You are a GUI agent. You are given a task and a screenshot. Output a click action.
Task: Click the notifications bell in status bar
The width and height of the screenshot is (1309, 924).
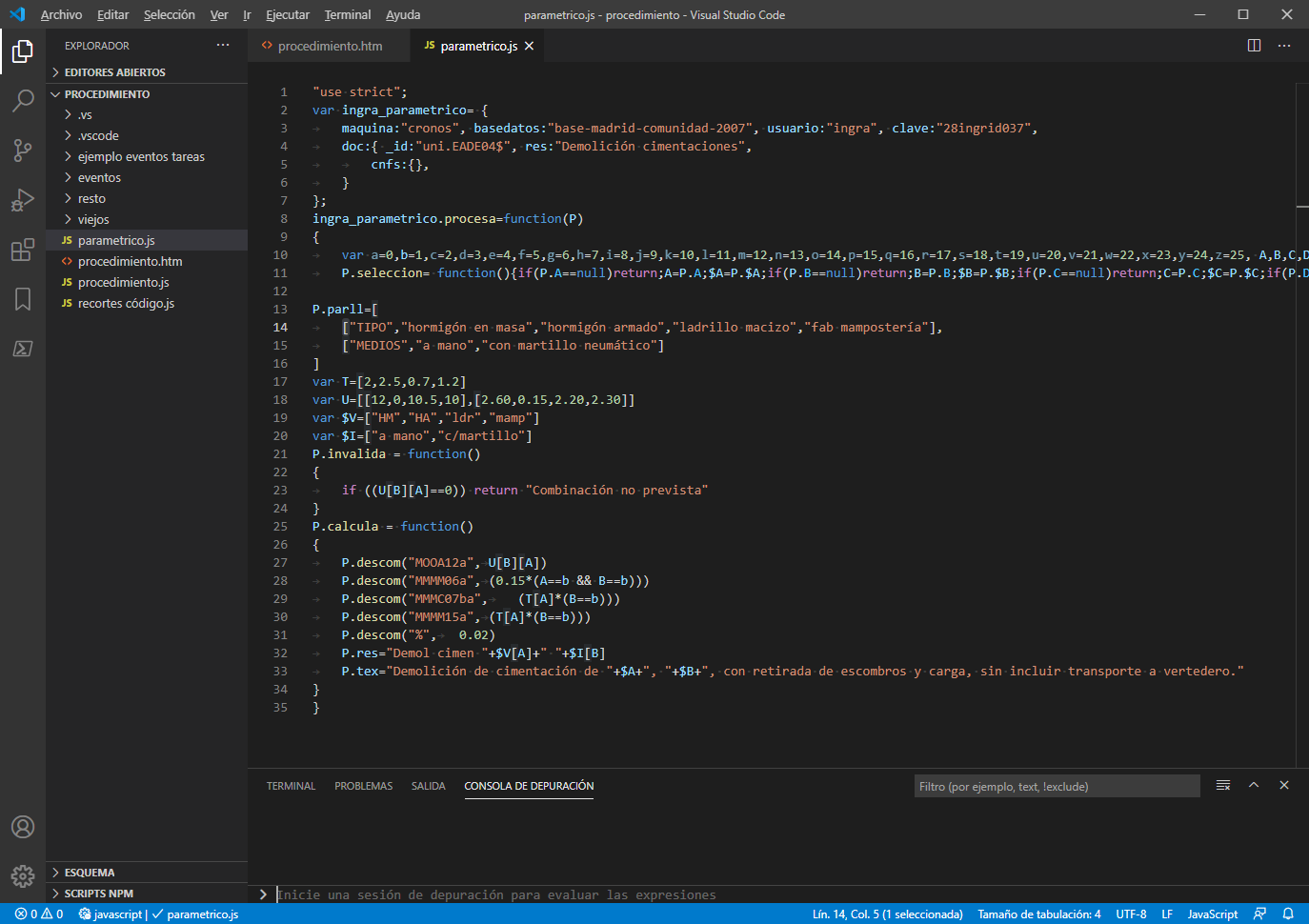(1288, 914)
